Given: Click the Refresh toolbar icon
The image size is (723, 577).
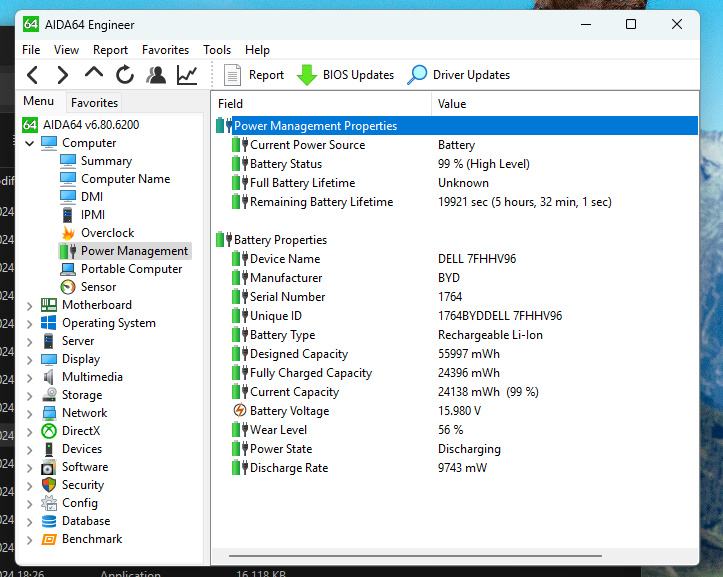Looking at the screenshot, I should [x=125, y=75].
